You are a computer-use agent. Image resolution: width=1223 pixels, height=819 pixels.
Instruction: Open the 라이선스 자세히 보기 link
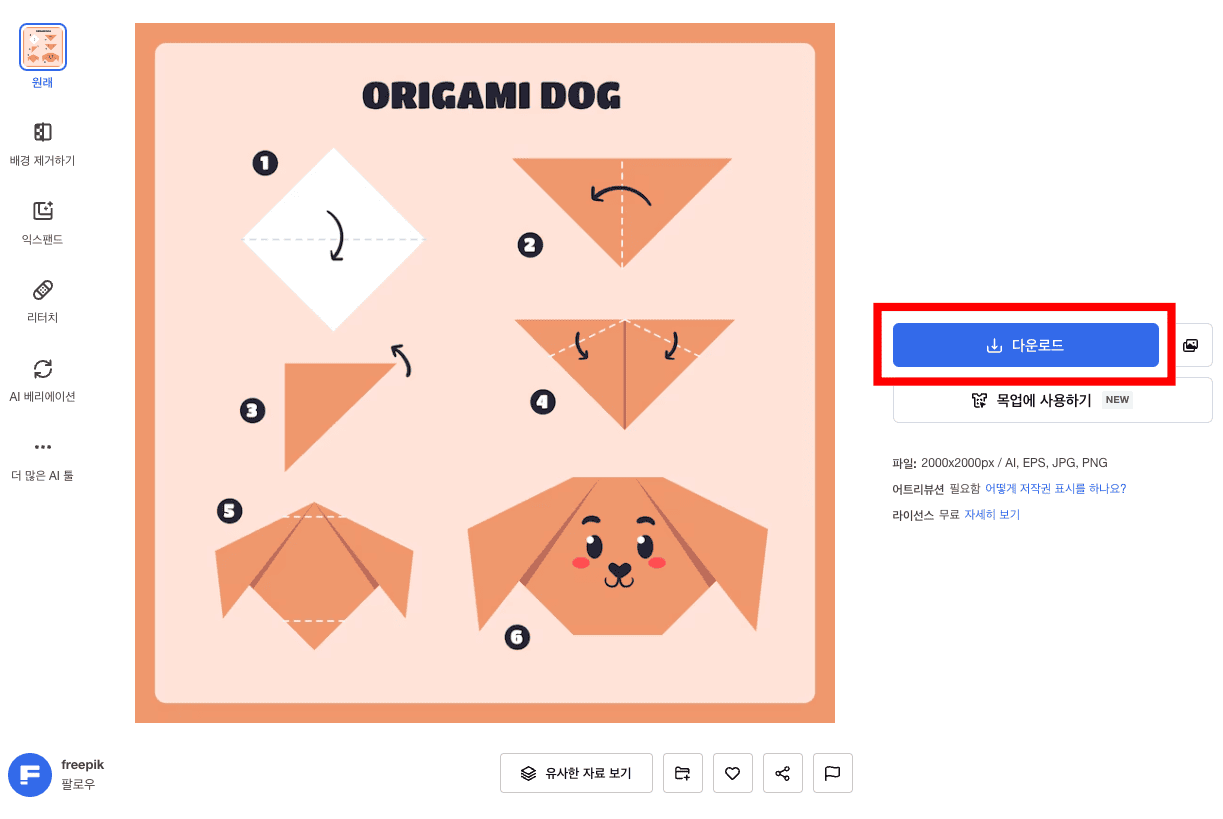point(992,515)
